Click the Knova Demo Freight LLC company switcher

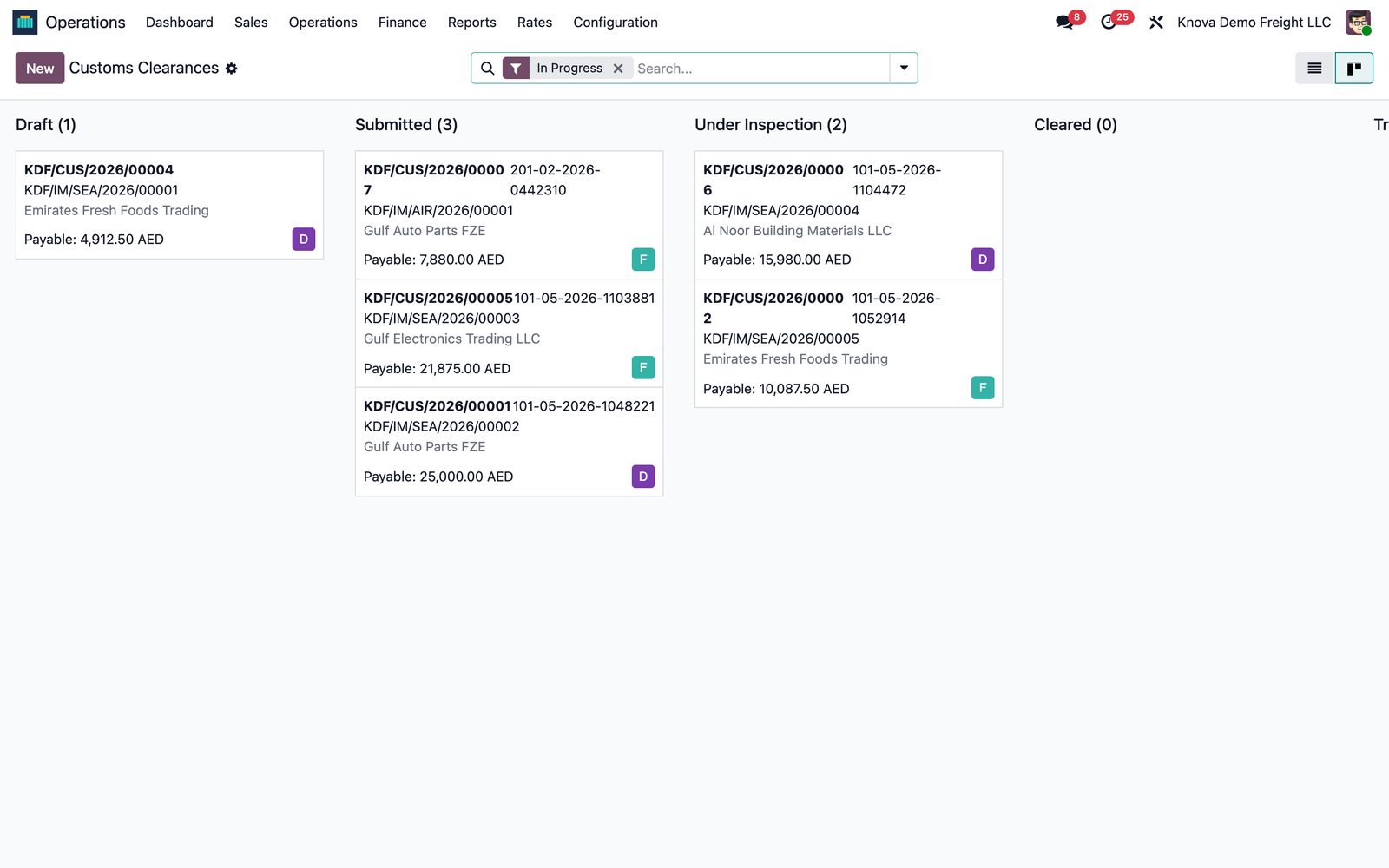(x=1254, y=23)
